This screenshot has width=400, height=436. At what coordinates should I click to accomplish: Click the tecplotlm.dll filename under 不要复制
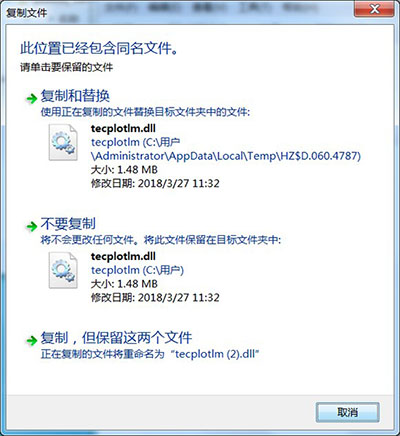[x=123, y=256]
